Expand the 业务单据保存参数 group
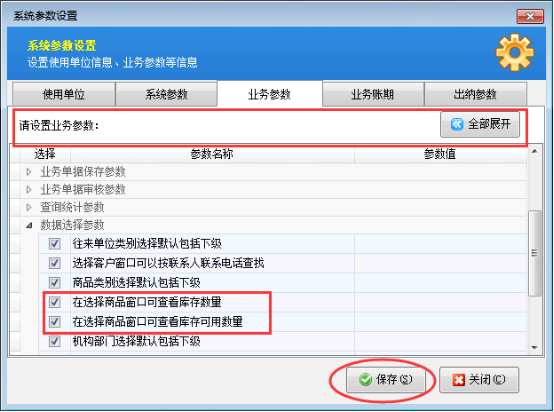554x412 pixels. (29, 172)
